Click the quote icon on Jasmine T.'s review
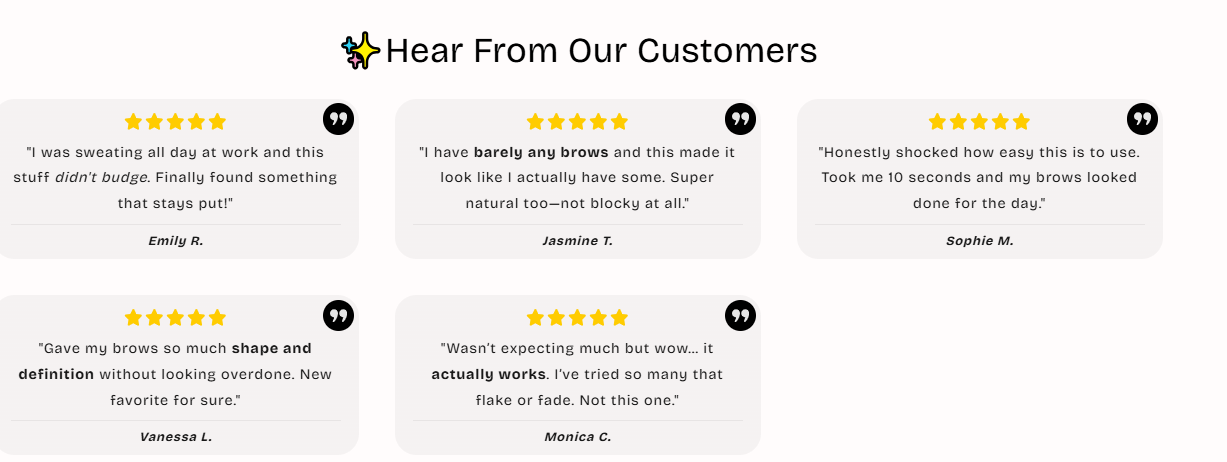1227x462 pixels. point(740,119)
